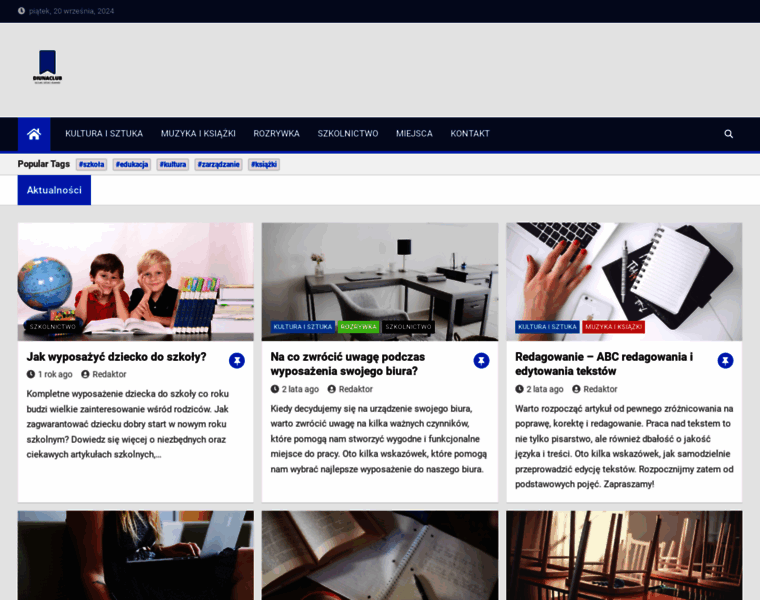This screenshot has width=760, height=600.
Task: Open the search magnifier icon
Action: click(x=728, y=134)
